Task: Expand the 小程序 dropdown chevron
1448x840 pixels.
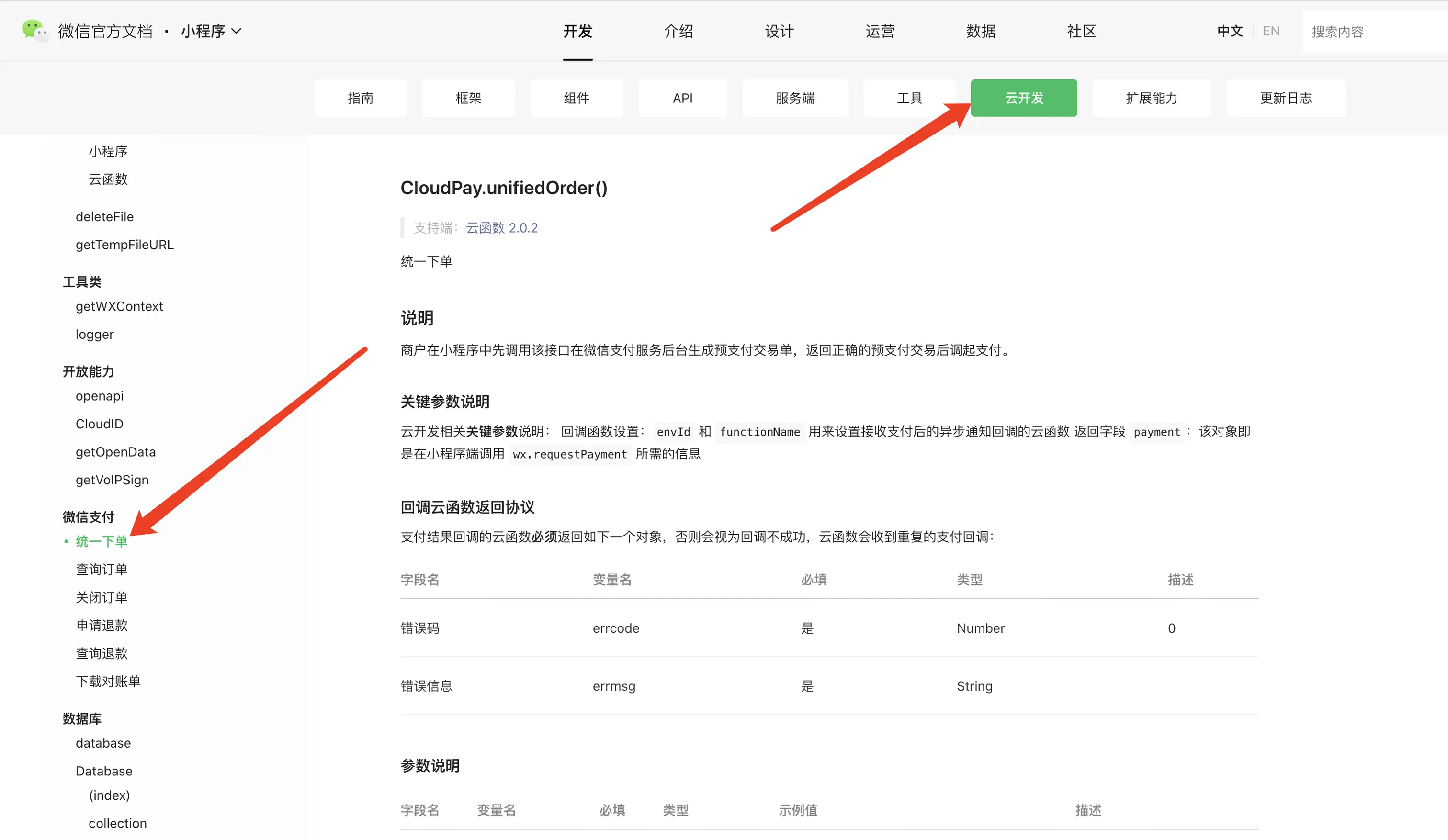Action: click(236, 31)
